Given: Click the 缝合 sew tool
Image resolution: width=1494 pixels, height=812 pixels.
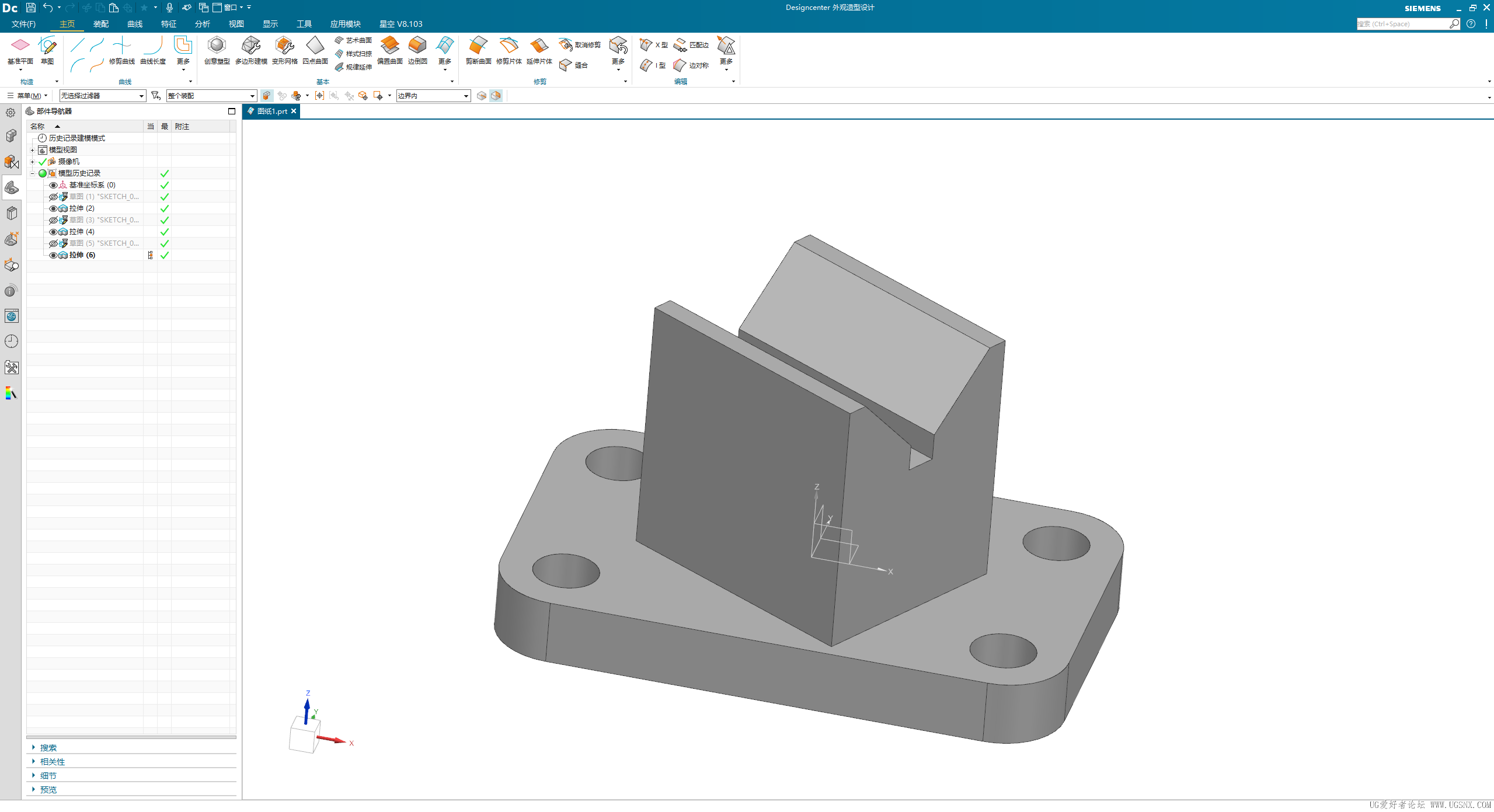Looking at the screenshot, I should pyautogui.click(x=573, y=65).
